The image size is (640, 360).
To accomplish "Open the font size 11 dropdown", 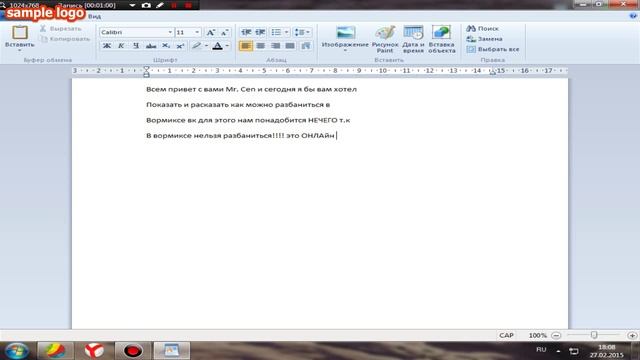I will (197, 32).
